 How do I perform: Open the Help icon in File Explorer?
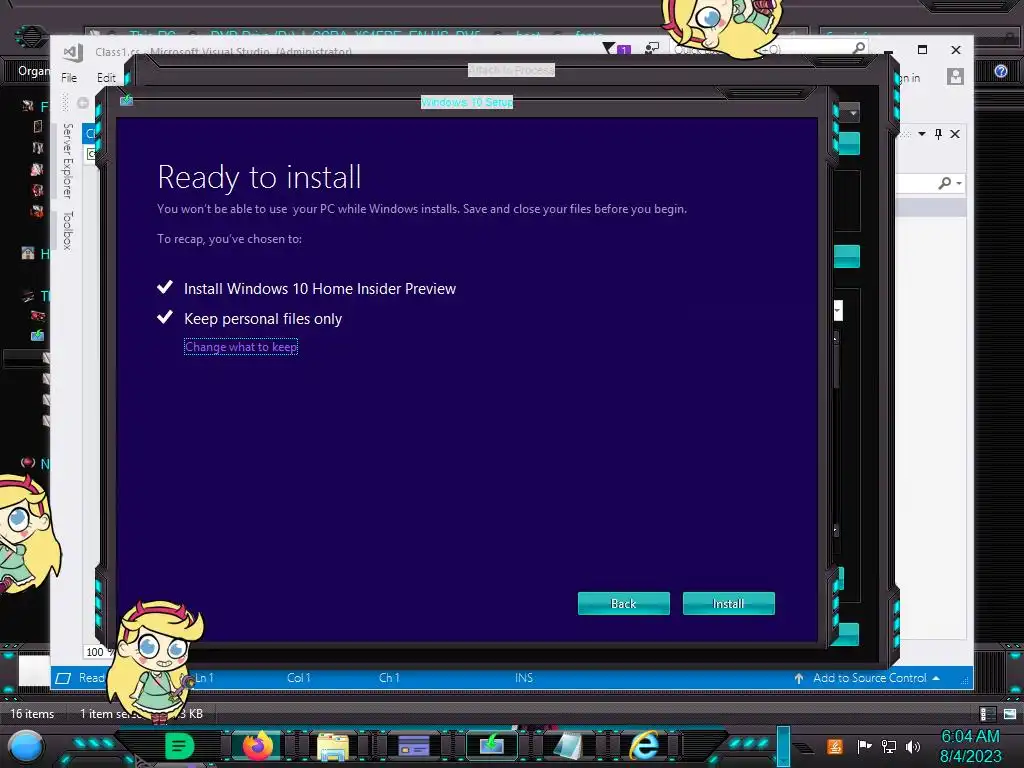click(x=1000, y=71)
